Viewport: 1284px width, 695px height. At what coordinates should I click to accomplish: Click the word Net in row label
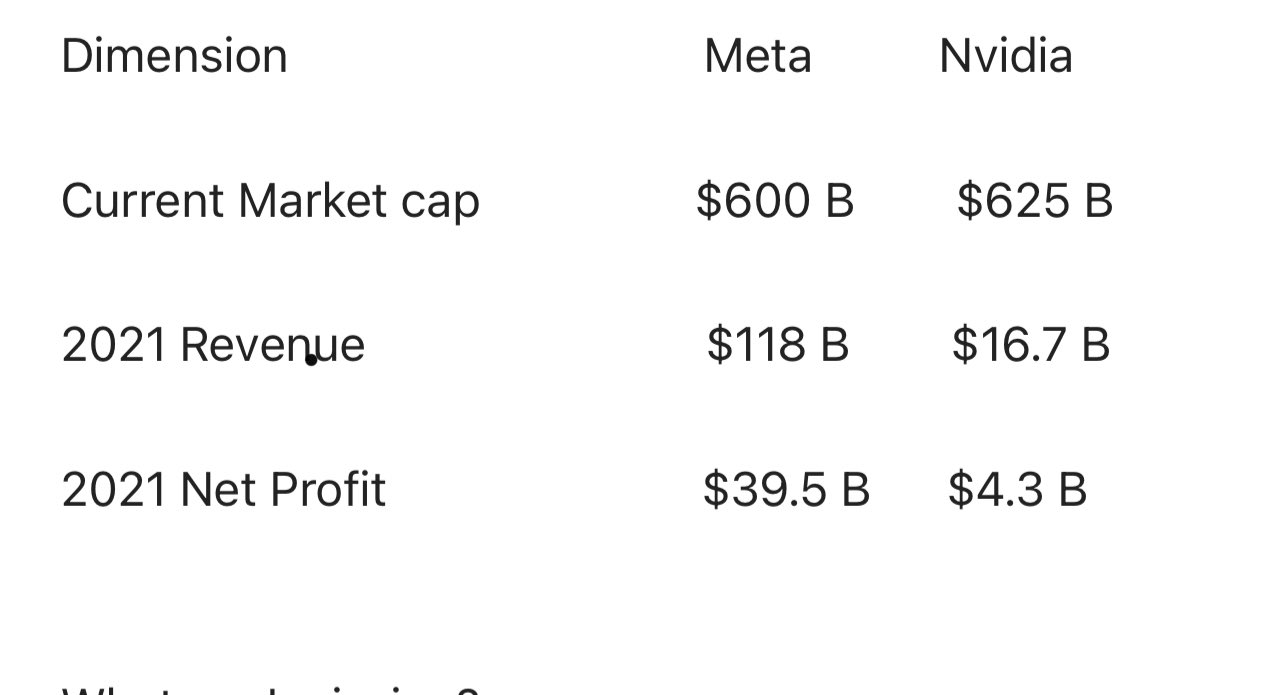tap(216, 490)
